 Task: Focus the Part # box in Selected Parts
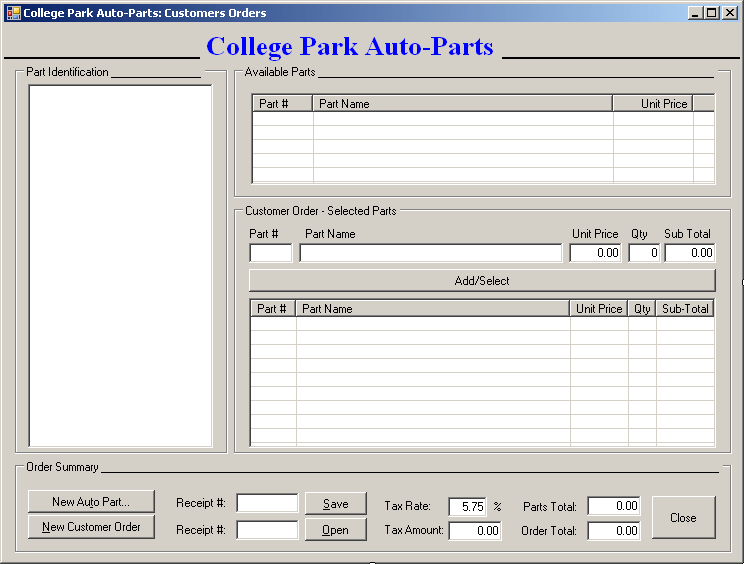point(270,253)
